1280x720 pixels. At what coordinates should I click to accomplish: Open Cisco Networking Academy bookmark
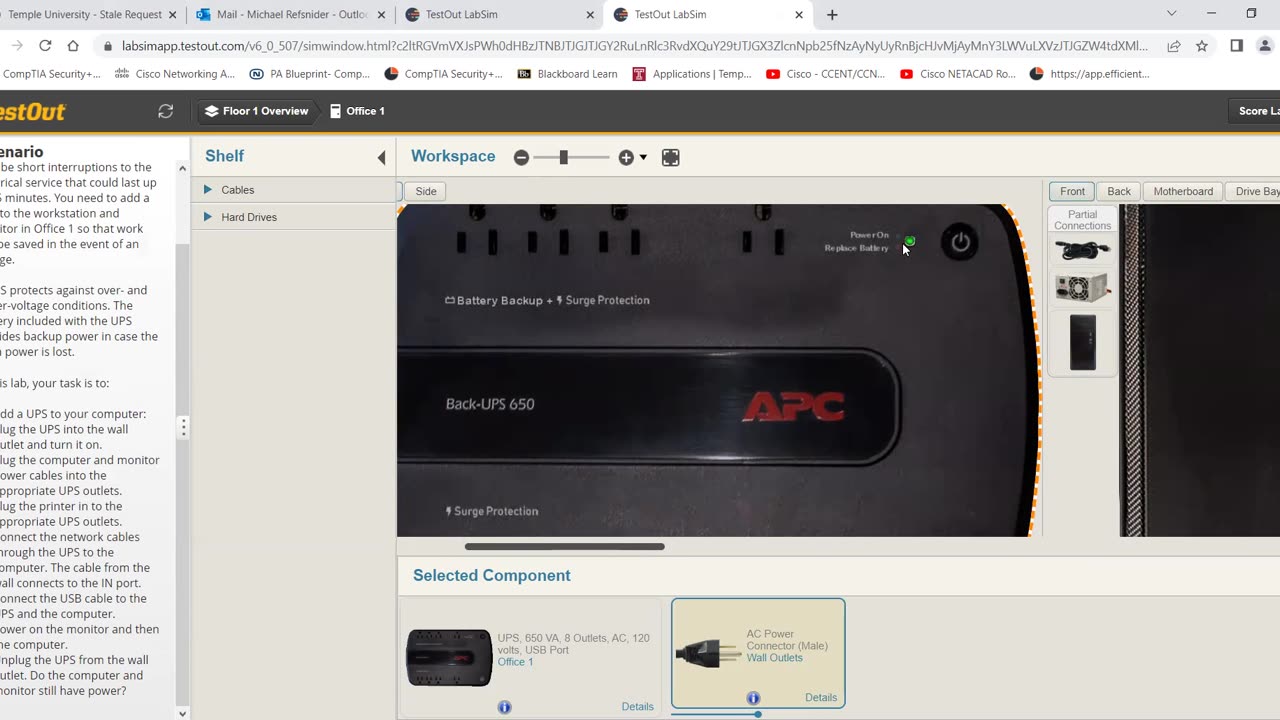pos(175,74)
